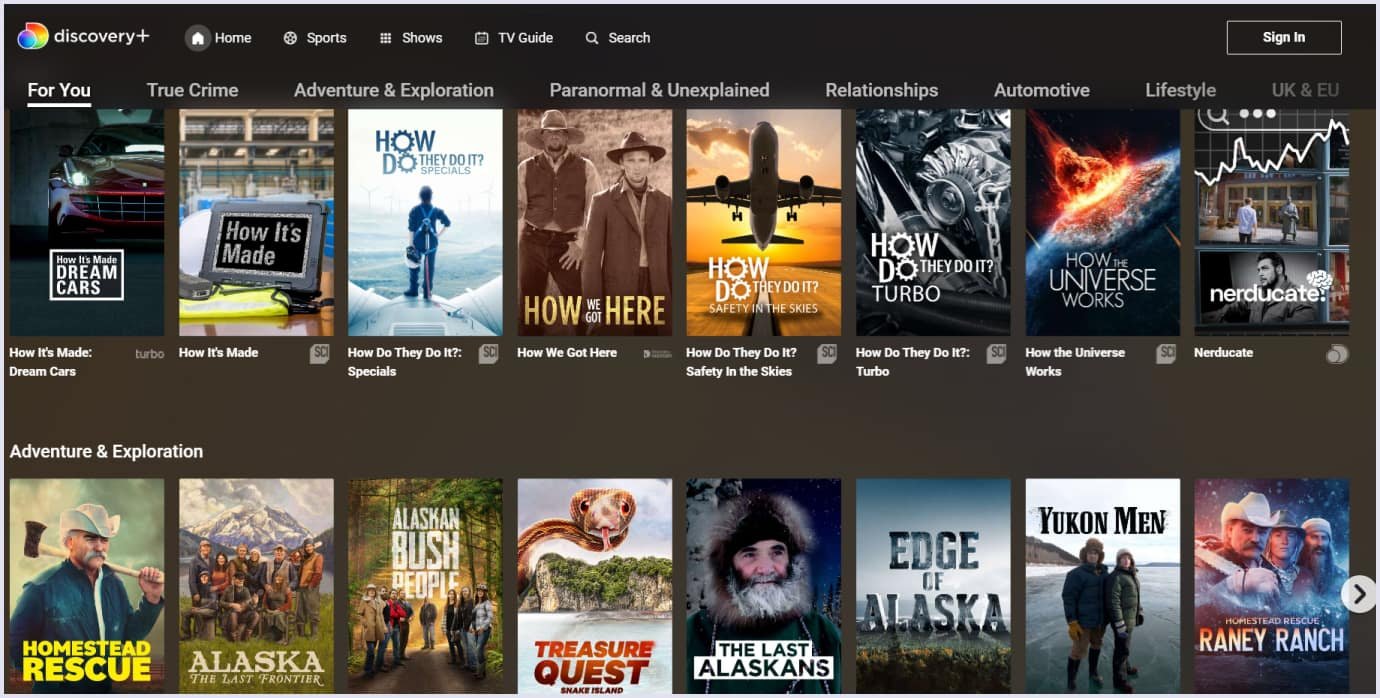1380x698 pixels.
Task: Switch to UK & EU tab
Action: tap(1305, 90)
